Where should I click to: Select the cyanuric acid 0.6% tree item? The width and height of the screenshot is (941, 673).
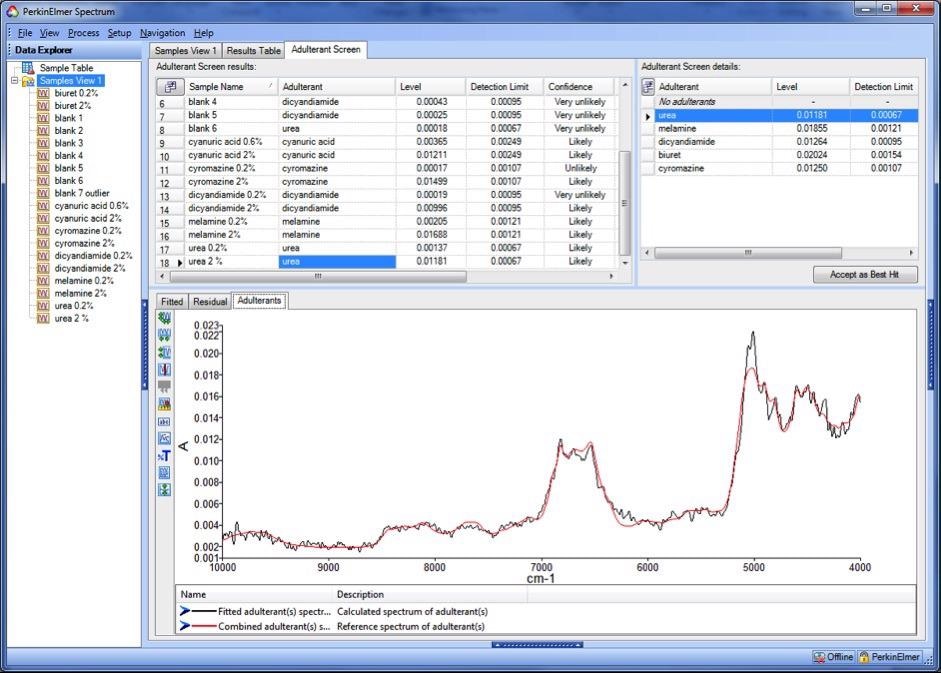(x=91, y=206)
